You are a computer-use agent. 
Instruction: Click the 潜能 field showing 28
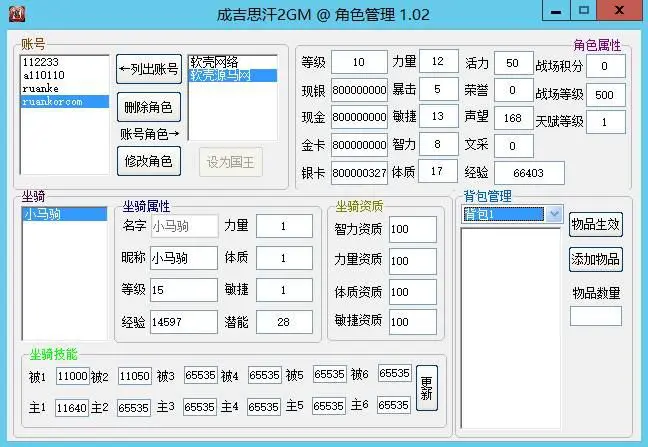284,322
